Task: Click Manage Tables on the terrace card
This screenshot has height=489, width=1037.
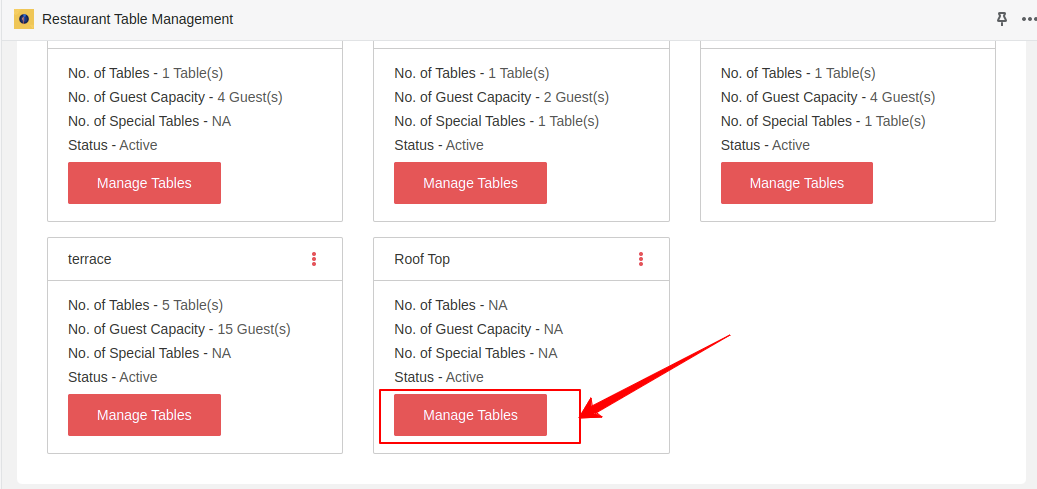Action: 144,415
